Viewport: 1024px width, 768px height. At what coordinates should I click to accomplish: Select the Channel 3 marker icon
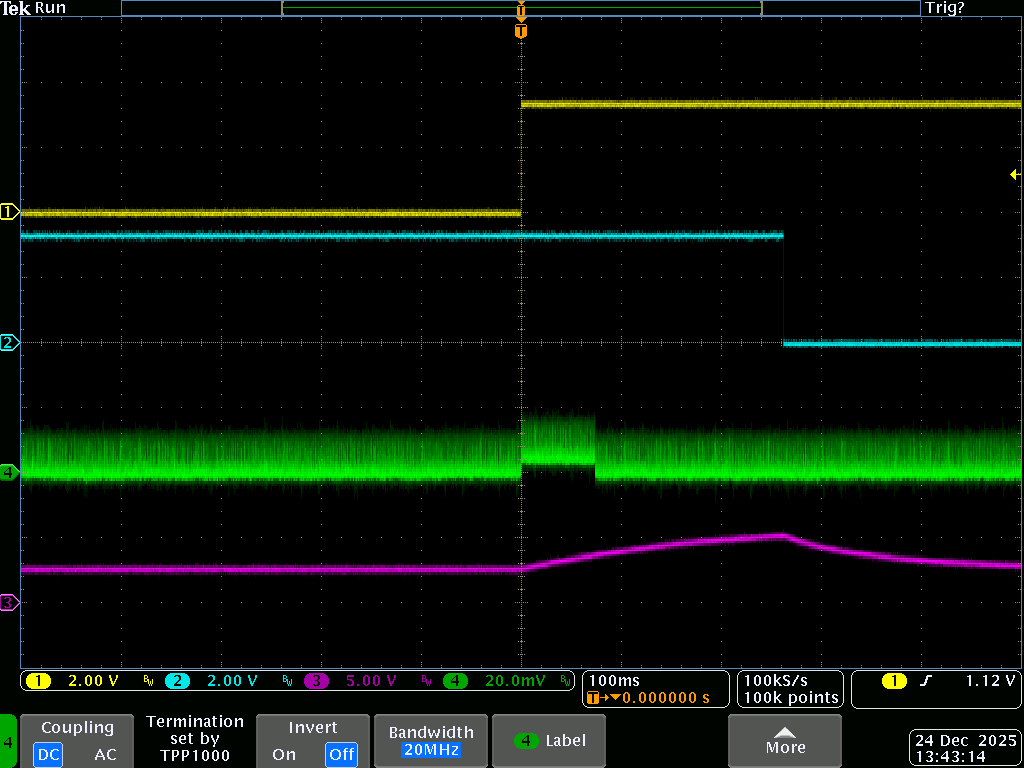(8, 602)
